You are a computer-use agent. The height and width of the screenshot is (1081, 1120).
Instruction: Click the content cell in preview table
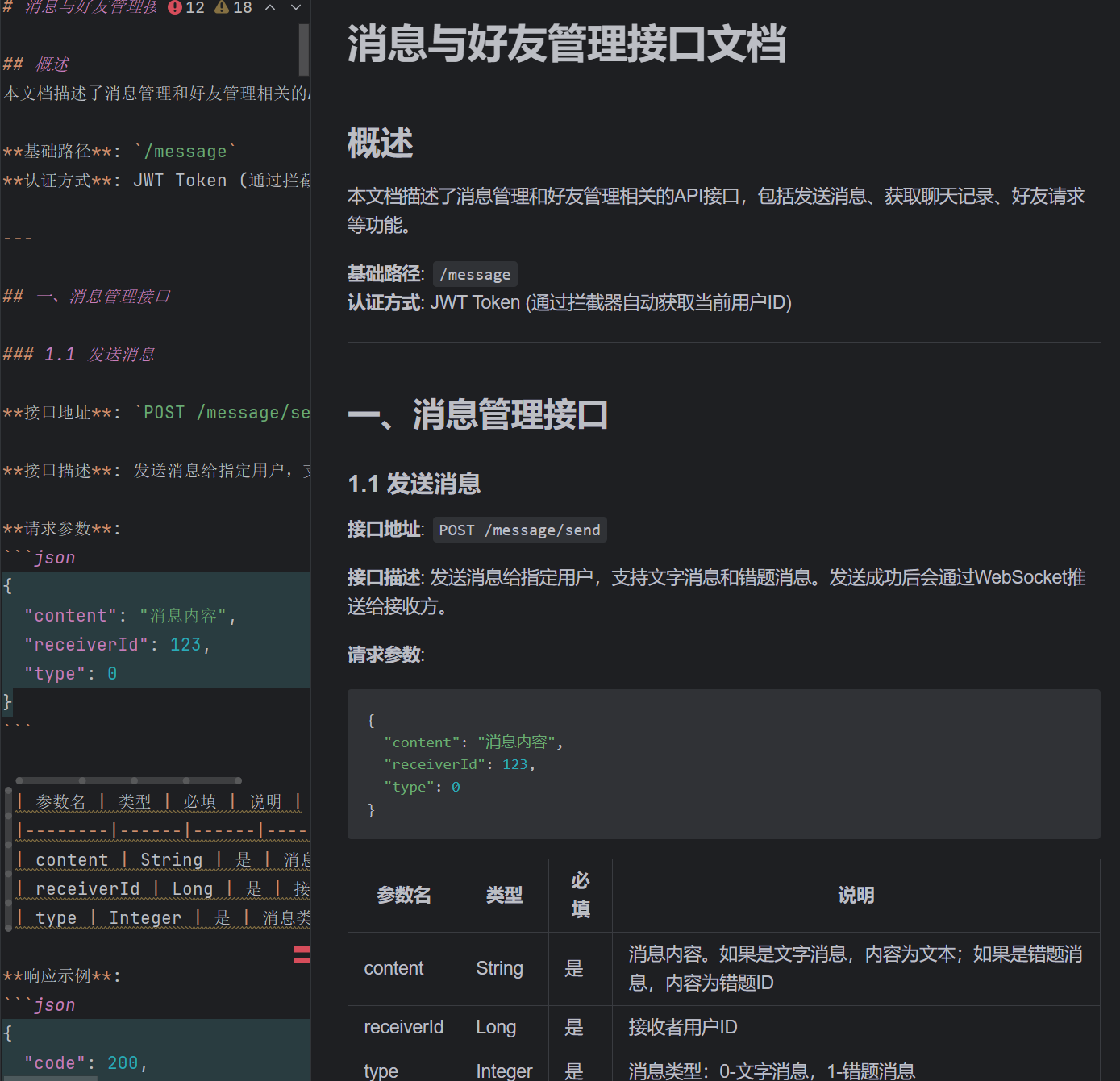coord(404,968)
